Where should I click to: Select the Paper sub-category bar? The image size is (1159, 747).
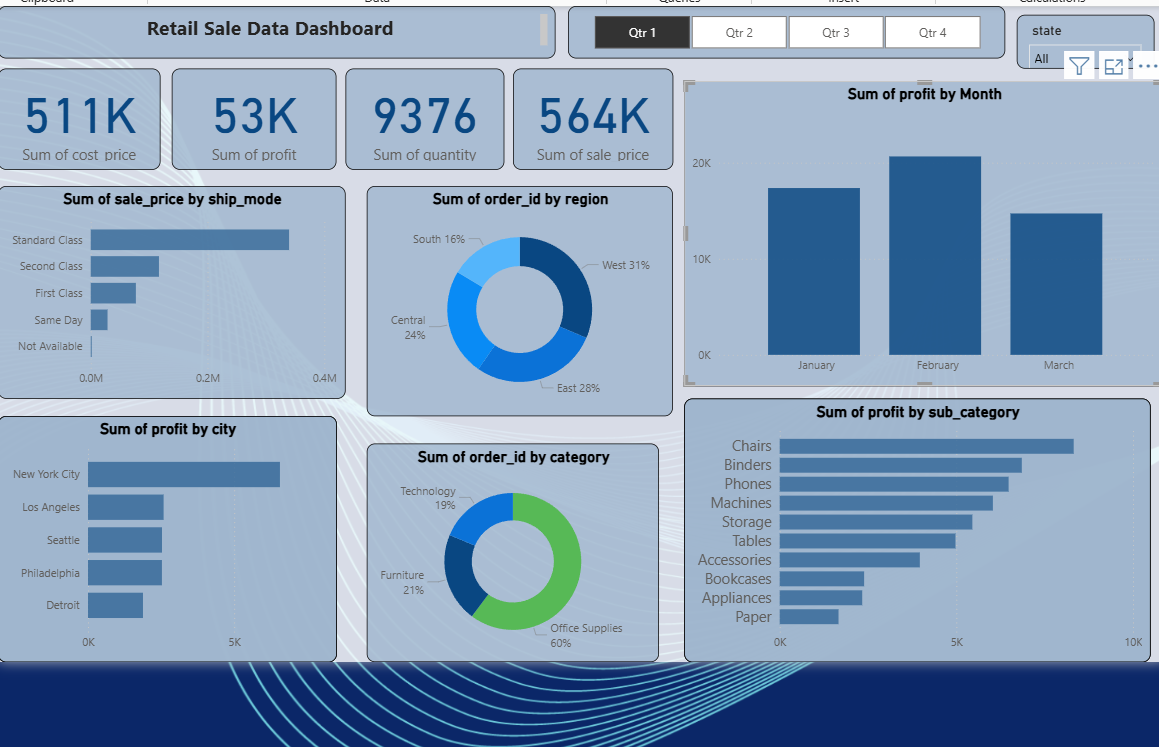point(808,617)
